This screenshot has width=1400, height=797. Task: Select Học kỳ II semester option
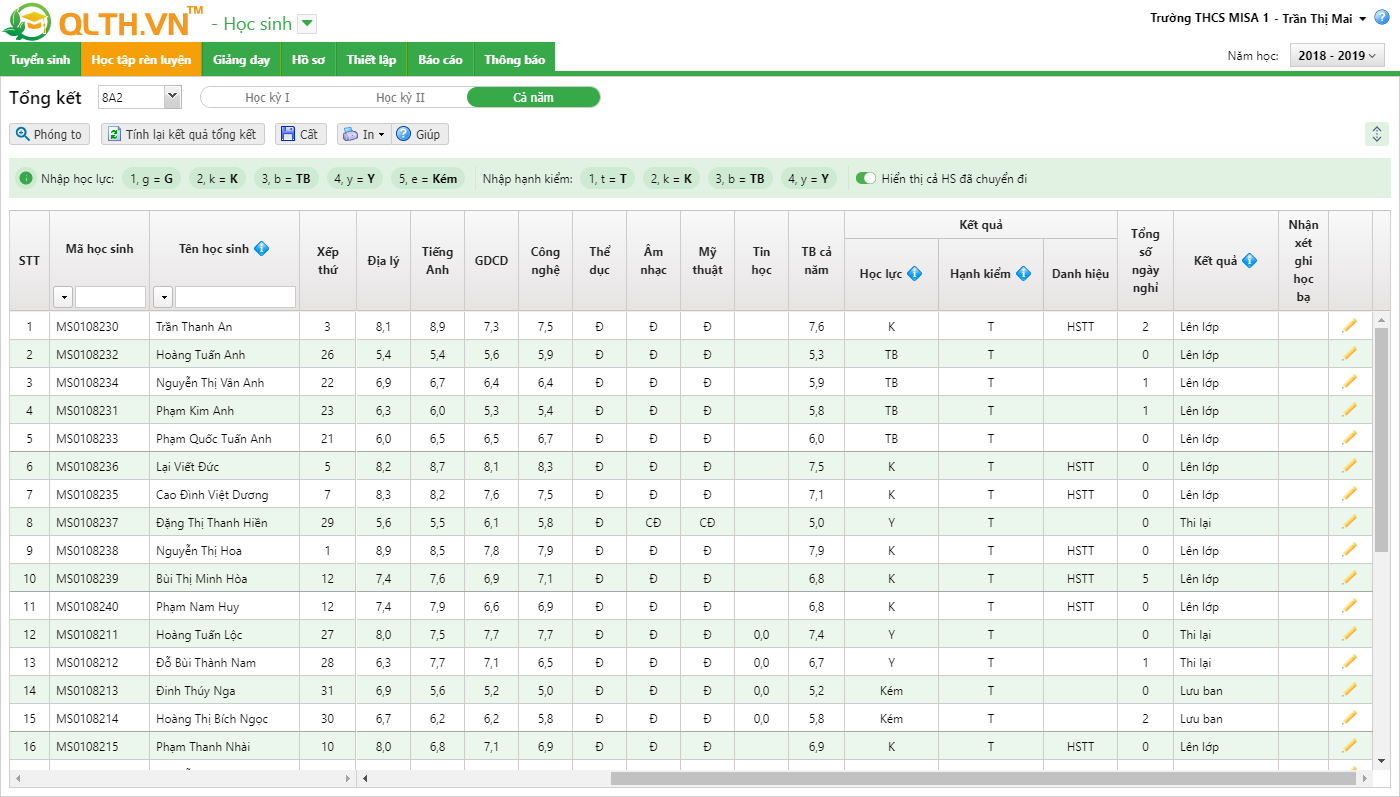pyautogui.click(x=400, y=97)
